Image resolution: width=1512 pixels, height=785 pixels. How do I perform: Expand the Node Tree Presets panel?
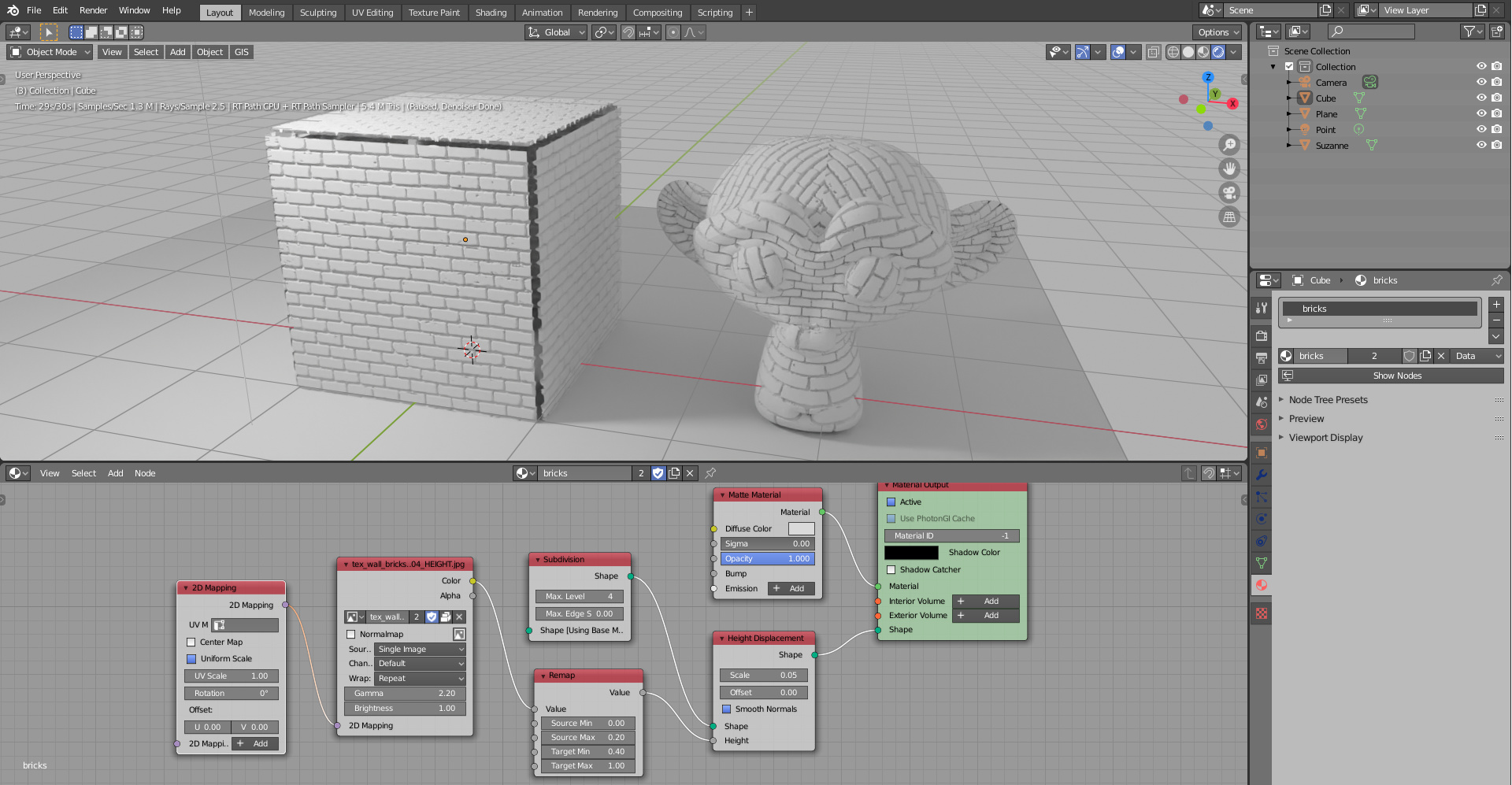(1328, 400)
